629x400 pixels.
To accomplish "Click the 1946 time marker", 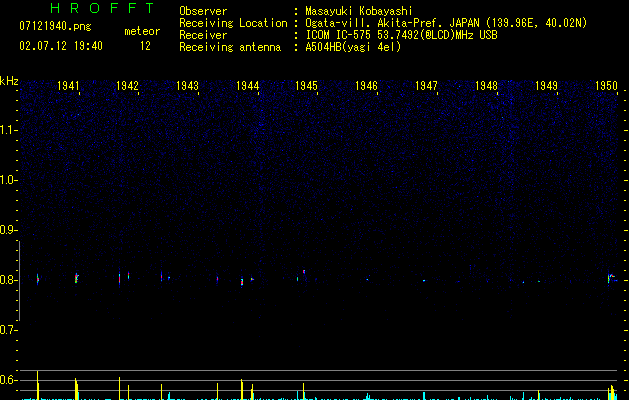I will 366,86.
